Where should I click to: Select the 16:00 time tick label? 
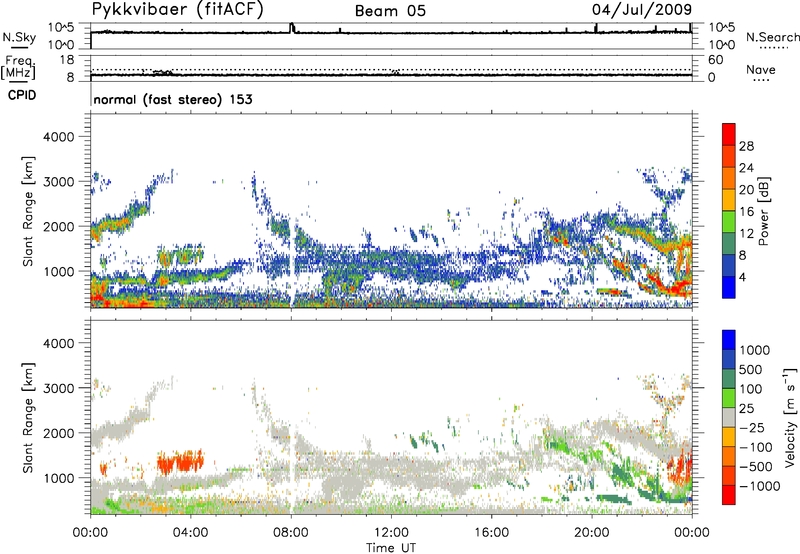pos(491,533)
